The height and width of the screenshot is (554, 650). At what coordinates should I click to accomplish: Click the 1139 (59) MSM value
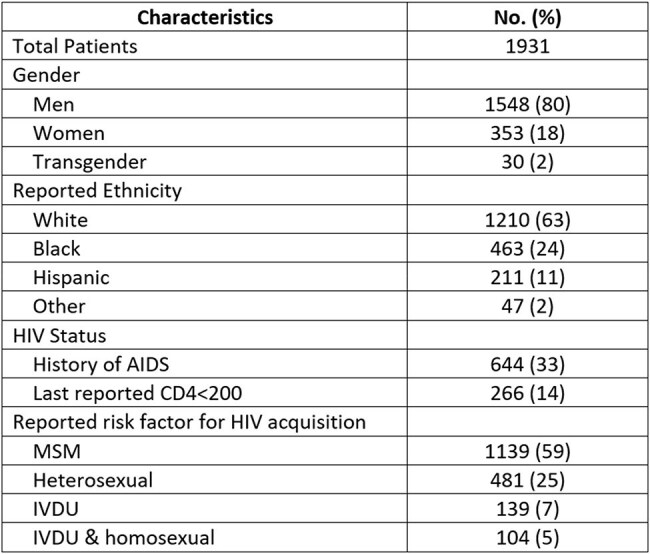coord(528,451)
